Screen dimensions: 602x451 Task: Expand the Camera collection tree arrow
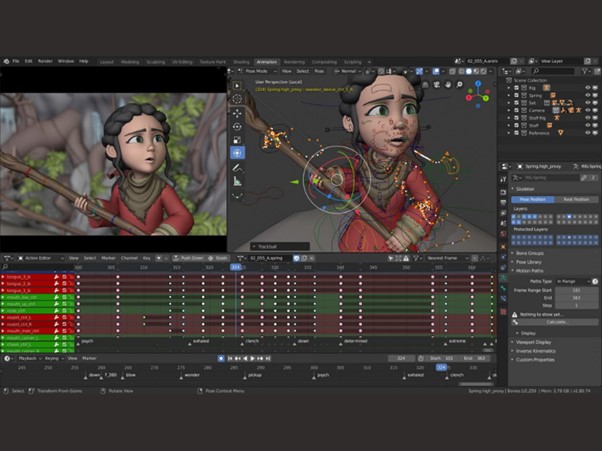click(x=509, y=110)
